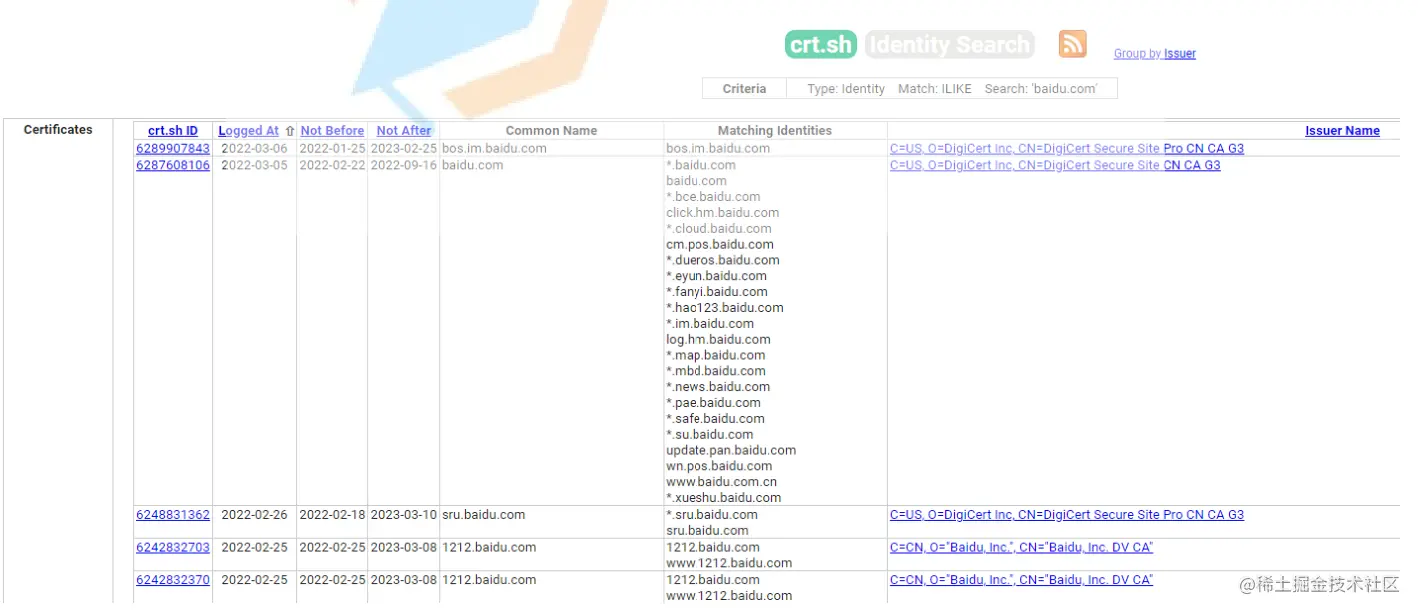
Task: Click the crt.sh logo
Action: (x=821, y=45)
